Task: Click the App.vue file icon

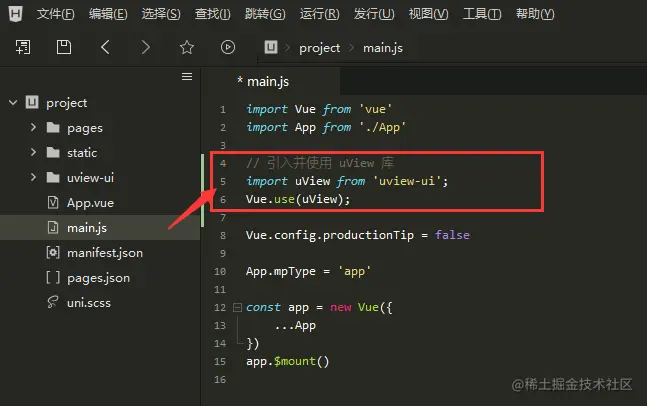Action: [53, 203]
